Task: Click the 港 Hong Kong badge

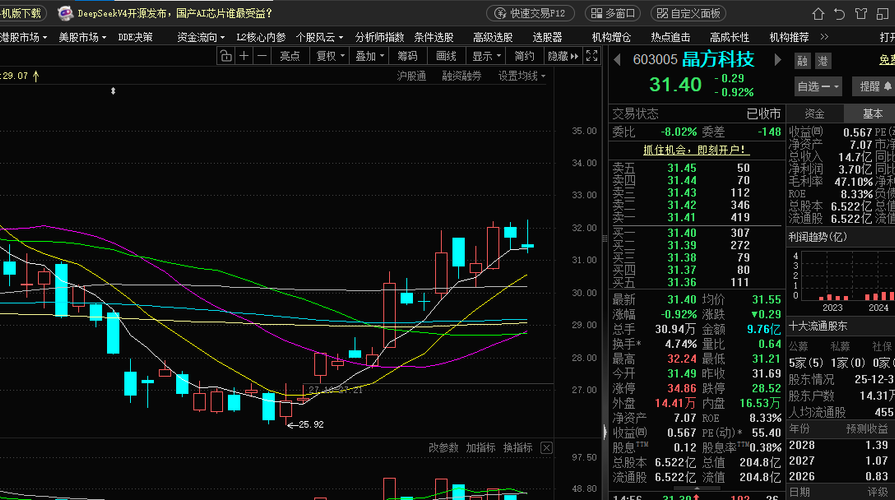Action: click(x=823, y=61)
